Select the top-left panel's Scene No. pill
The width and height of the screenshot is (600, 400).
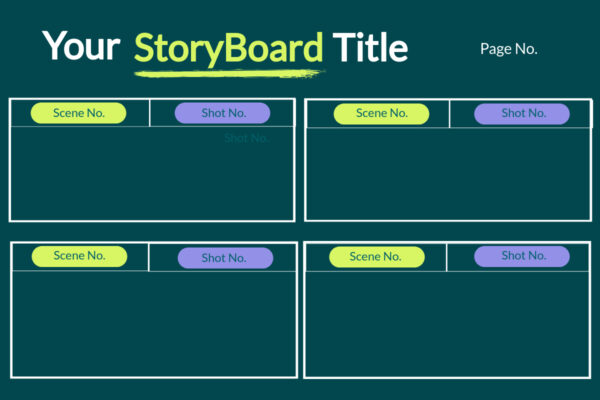[x=79, y=113]
